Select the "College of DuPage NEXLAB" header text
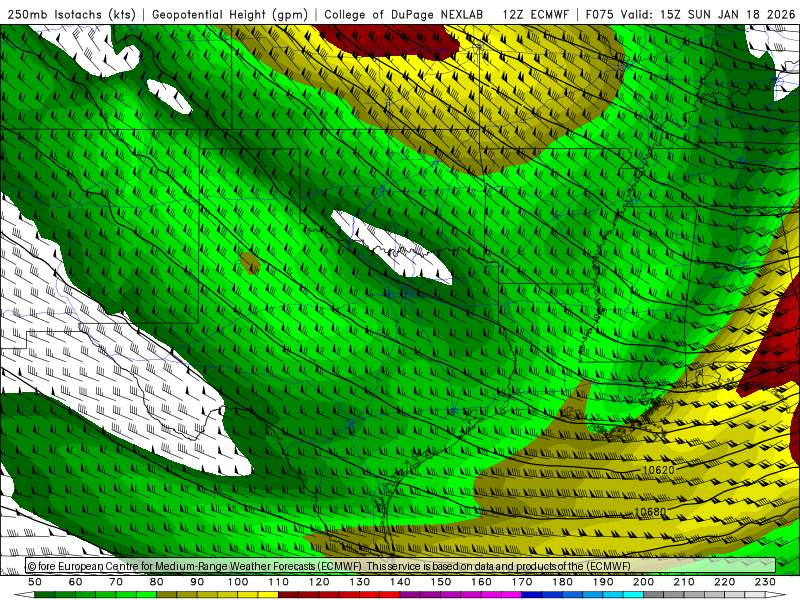The height and width of the screenshot is (600, 800). tap(404, 15)
